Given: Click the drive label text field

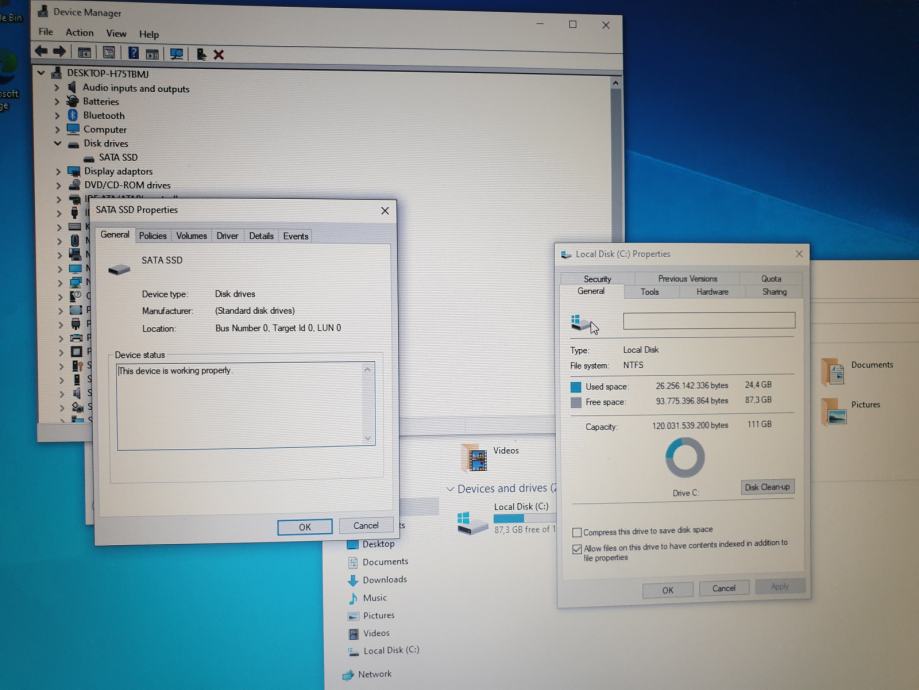Looking at the screenshot, I should (x=708, y=321).
